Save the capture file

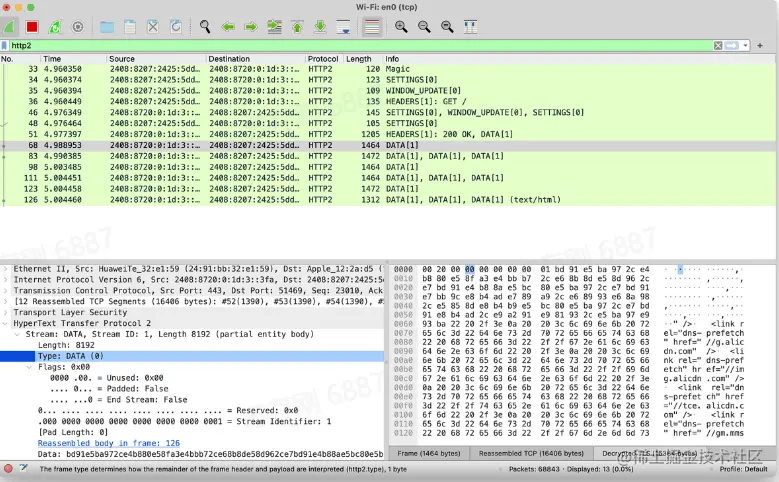point(130,26)
